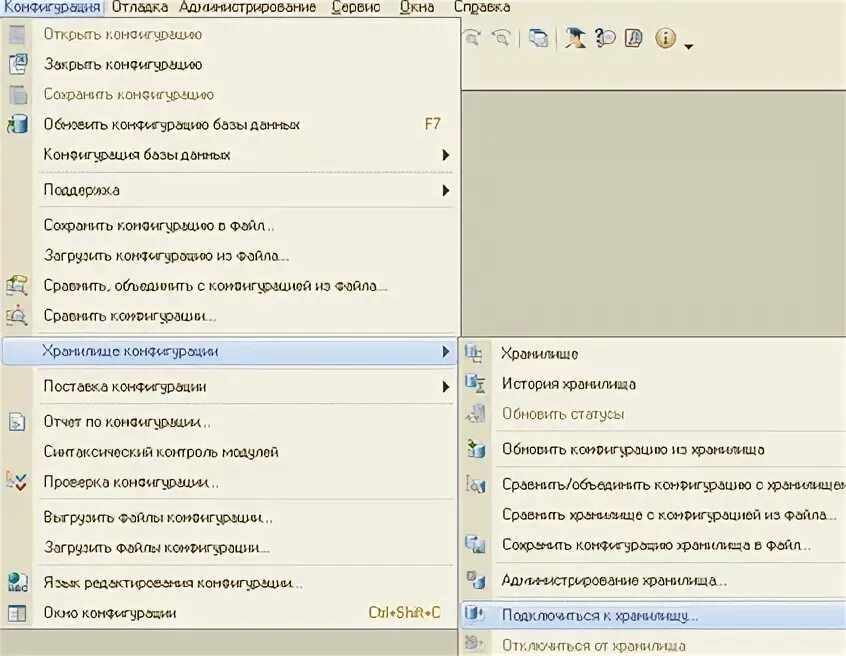Screen dimensions: 846x656
Task: Click the syntax assistant document toolbar icon
Action: [x=634, y=38]
